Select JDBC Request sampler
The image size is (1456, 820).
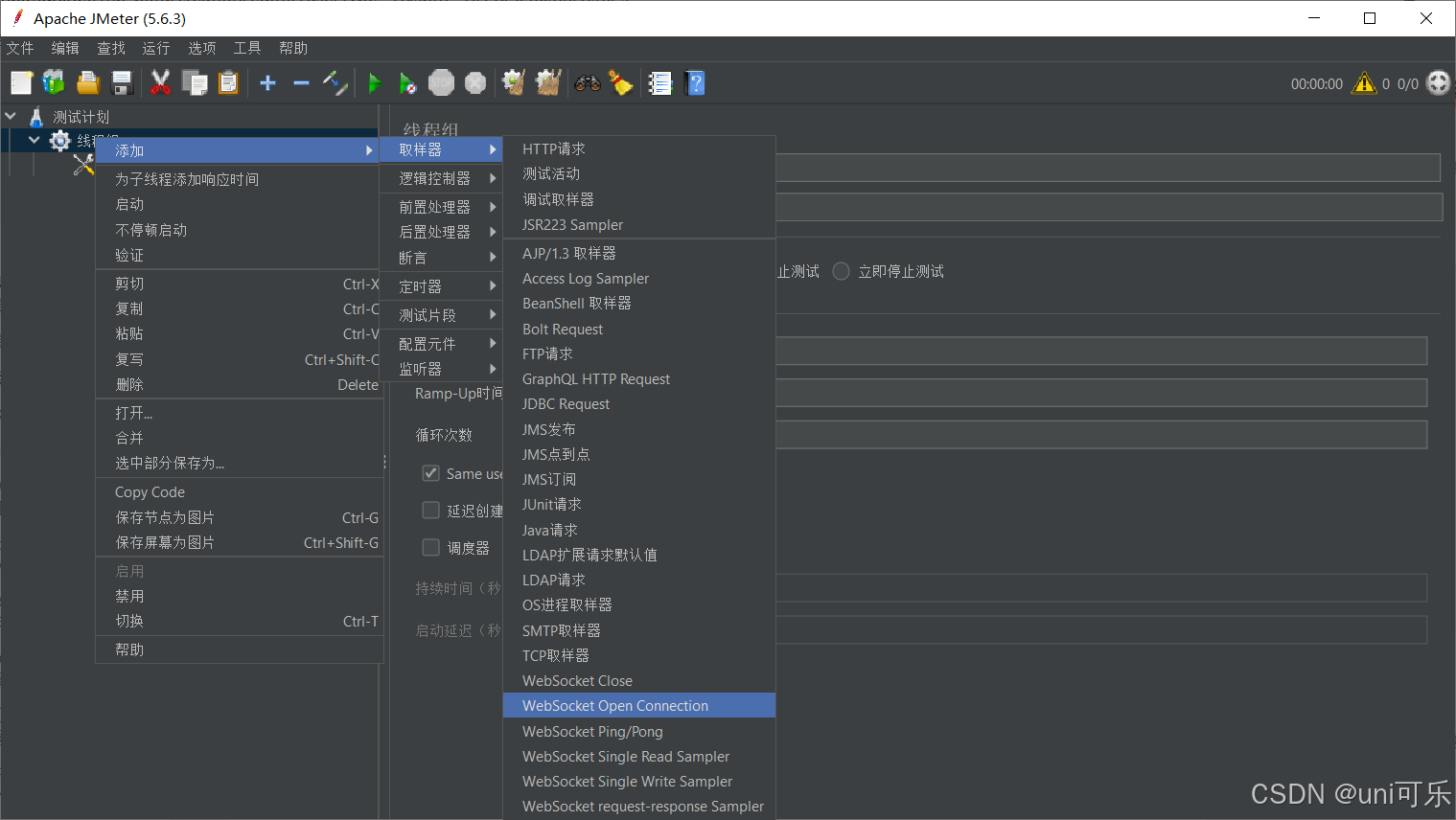(639, 404)
